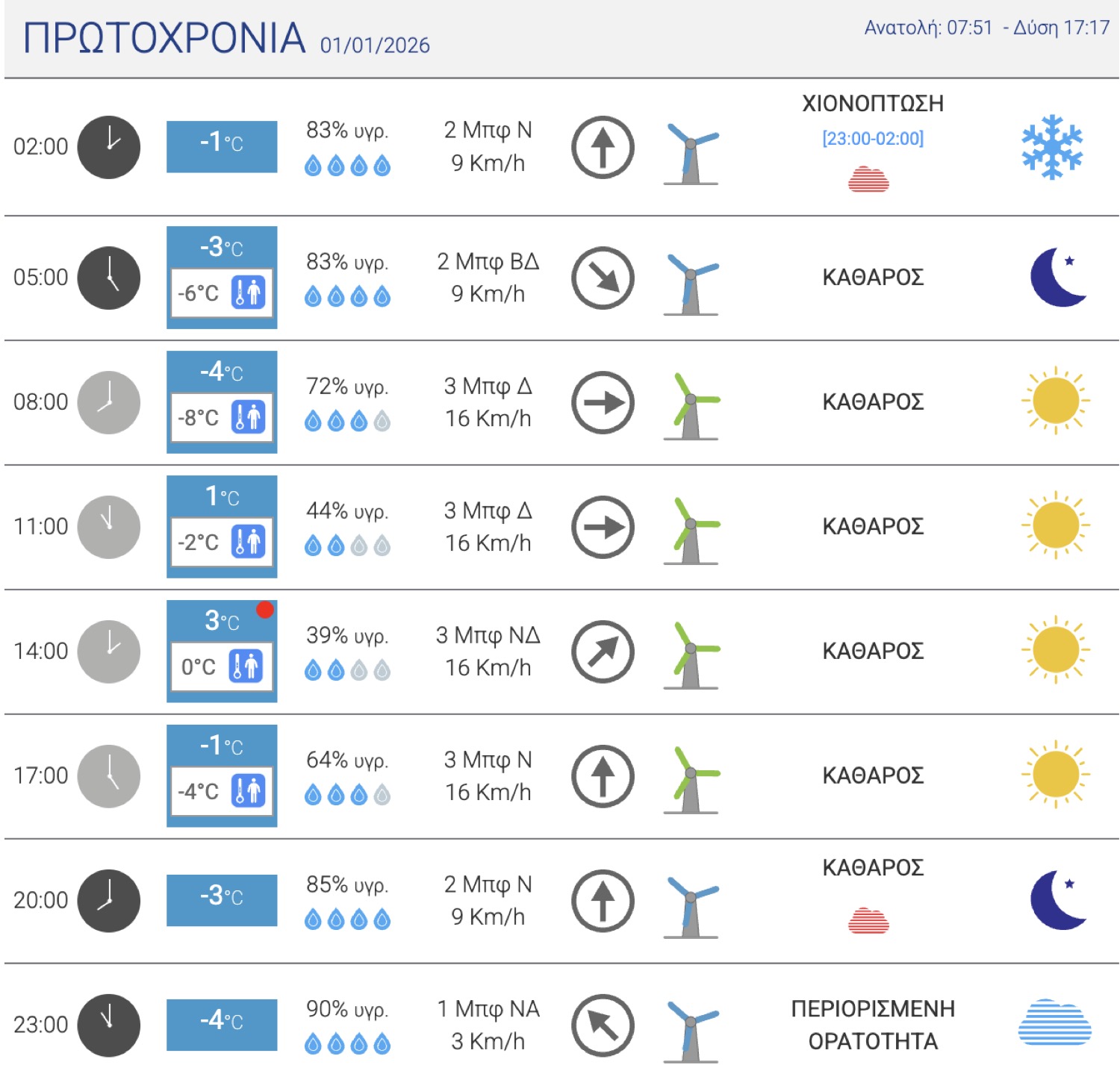Click the ΠΡΩΤΟΧΡΟΝΙΑ day heading

coord(164,38)
